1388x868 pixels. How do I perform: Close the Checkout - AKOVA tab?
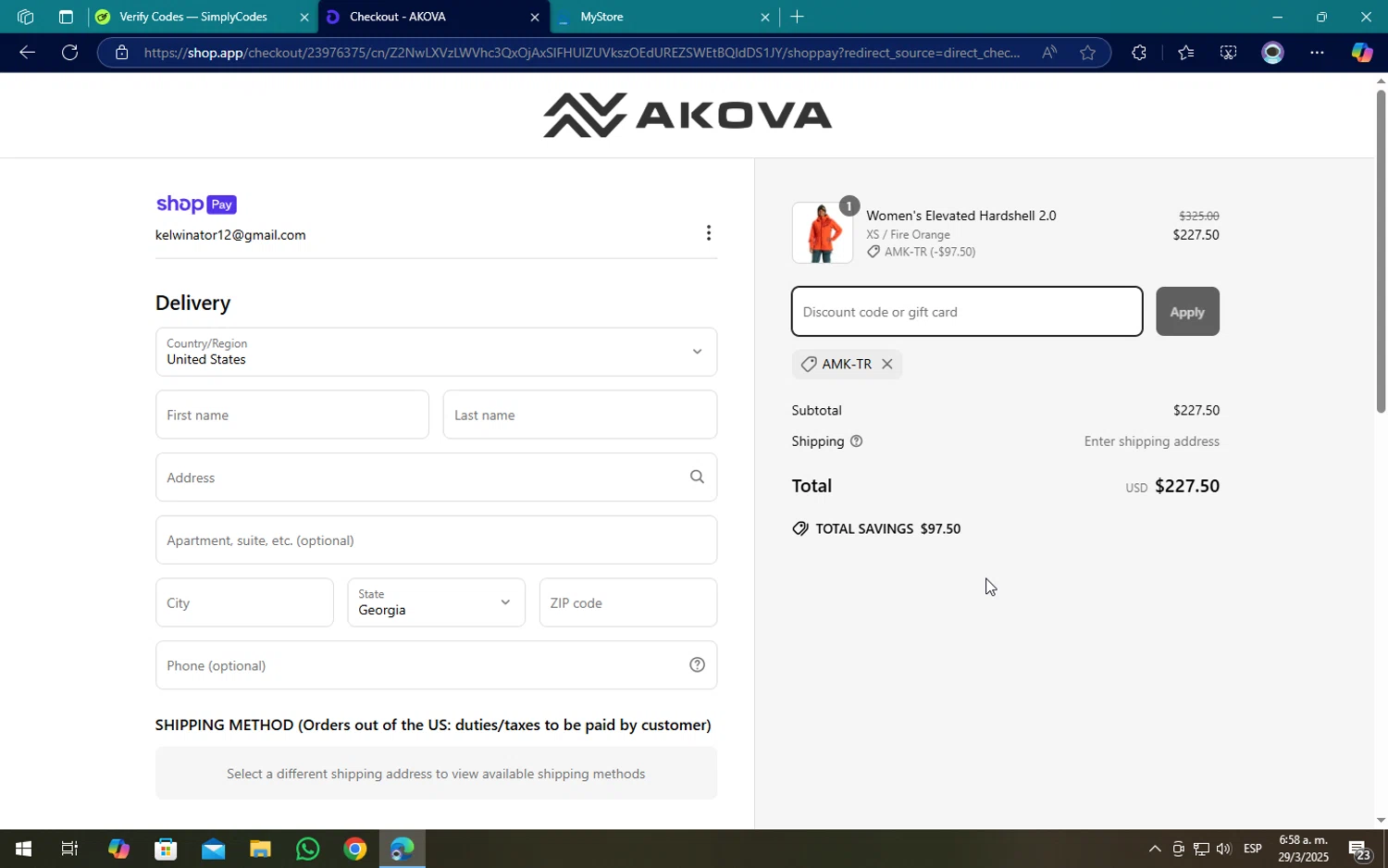[534, 17]
